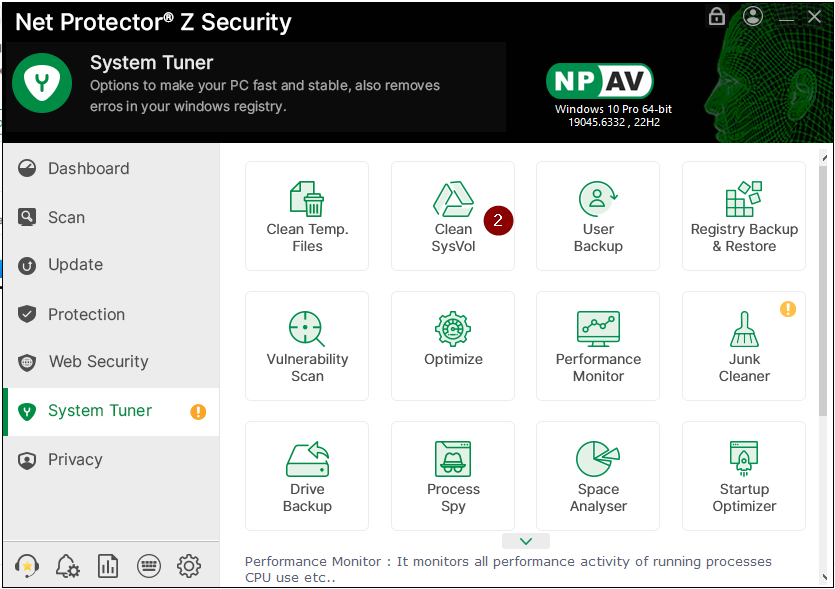The height and width of the screenshot is (589, 835).
Task: Open Registry Backup & Restore
Action: pos(744,216)
